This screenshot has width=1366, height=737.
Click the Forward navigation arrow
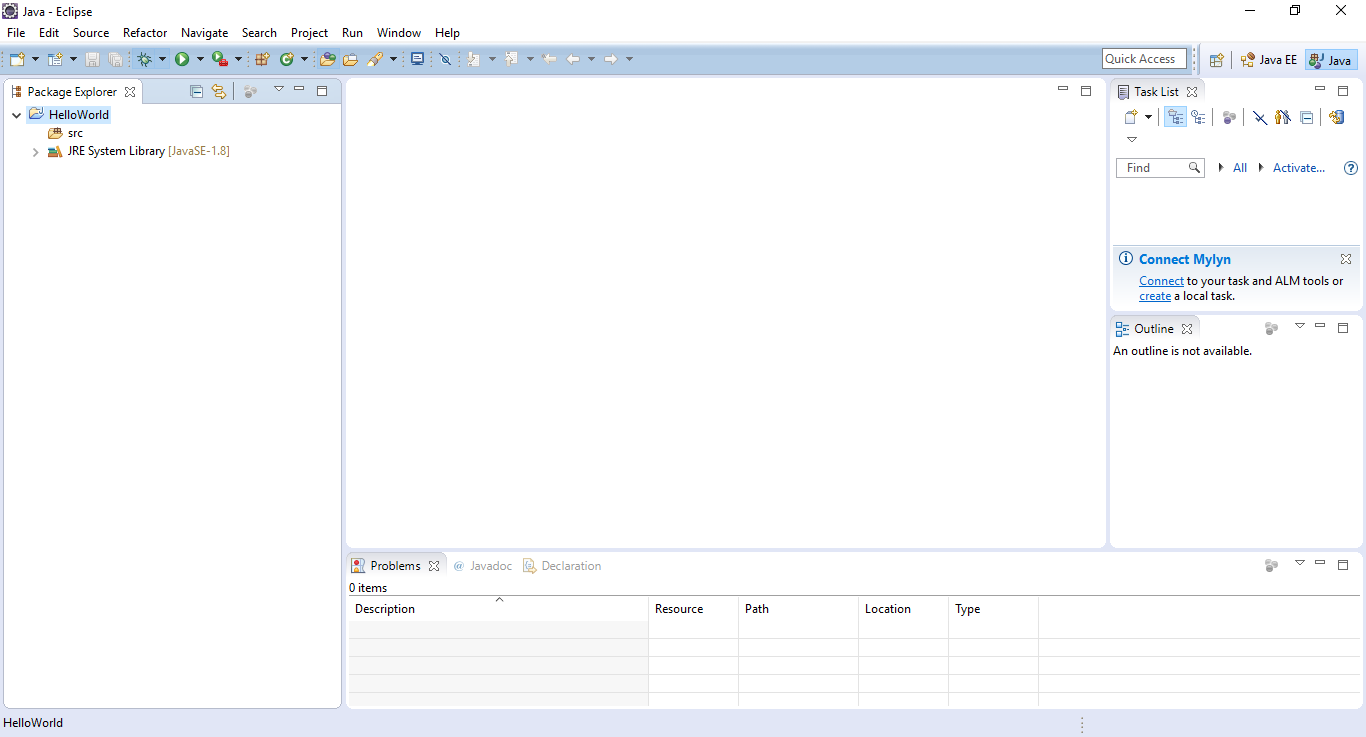coord(611,59)
